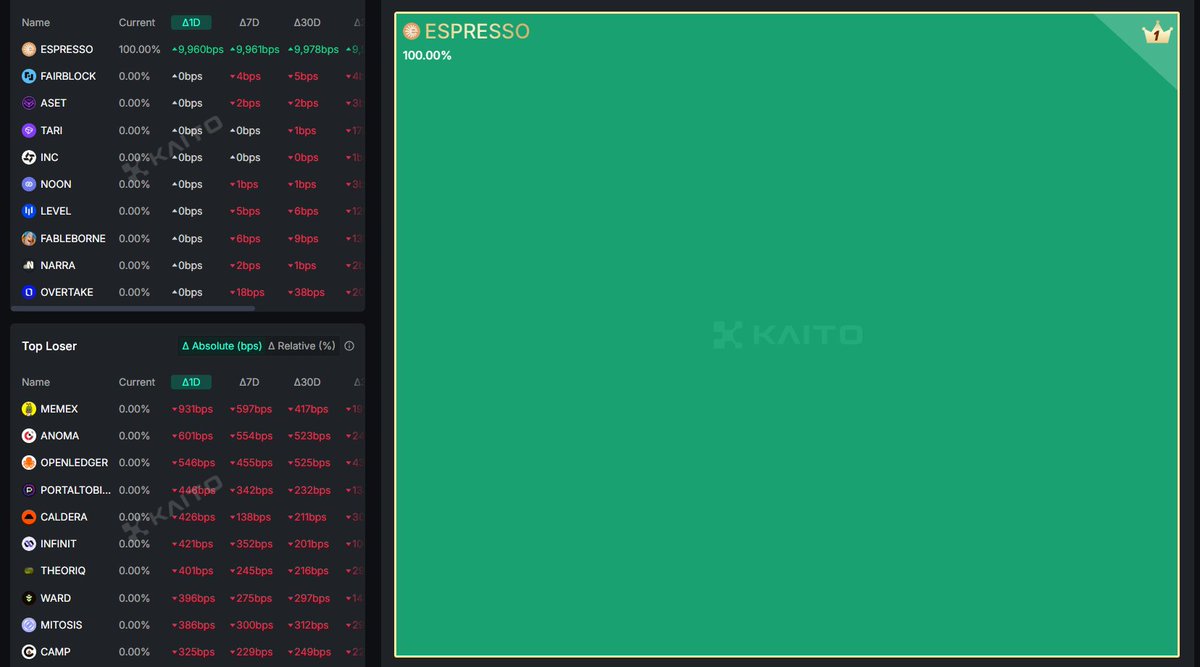The image size is (1200, 667).
Task: Click the WARD project icon
Action: tap(29, 598)
